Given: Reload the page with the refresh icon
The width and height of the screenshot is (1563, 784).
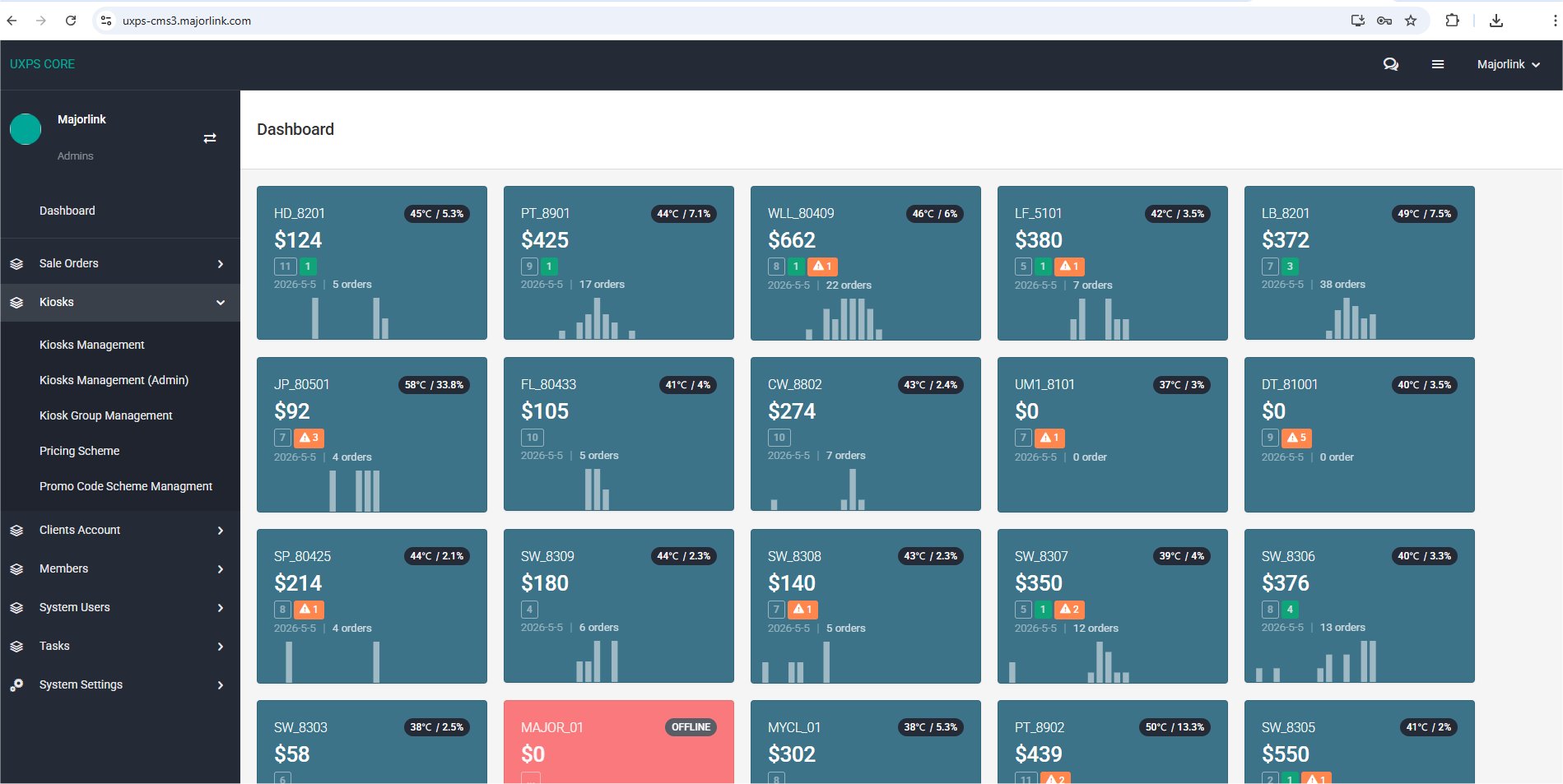Looking at the screenshot, I should pos(71,21).
